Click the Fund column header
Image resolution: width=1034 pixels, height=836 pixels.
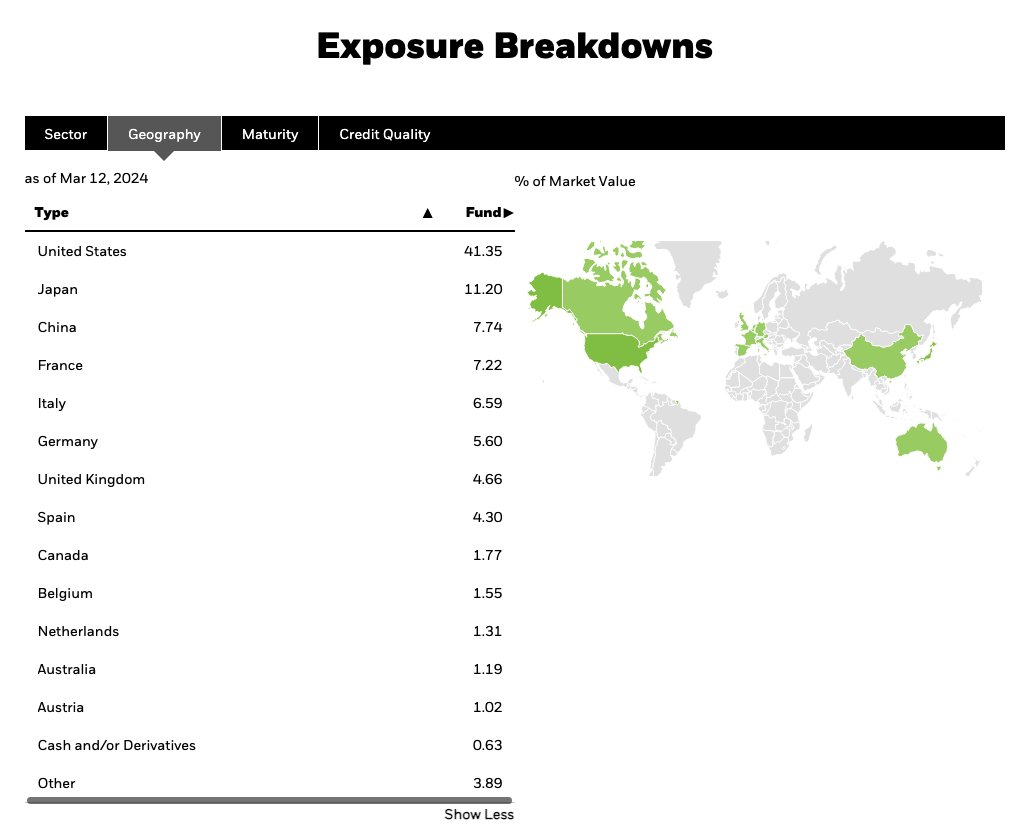point(482,213)
